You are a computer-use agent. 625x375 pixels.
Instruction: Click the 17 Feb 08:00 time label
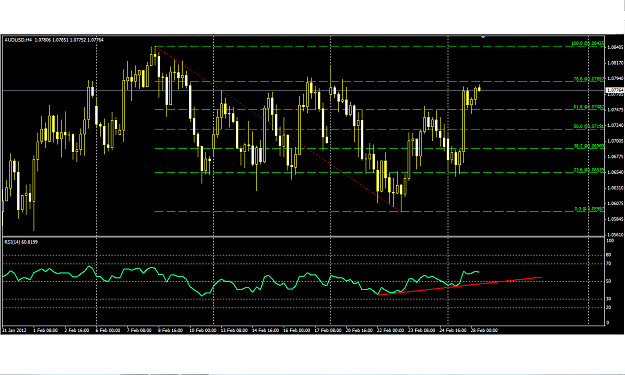(x=328, y=330)
